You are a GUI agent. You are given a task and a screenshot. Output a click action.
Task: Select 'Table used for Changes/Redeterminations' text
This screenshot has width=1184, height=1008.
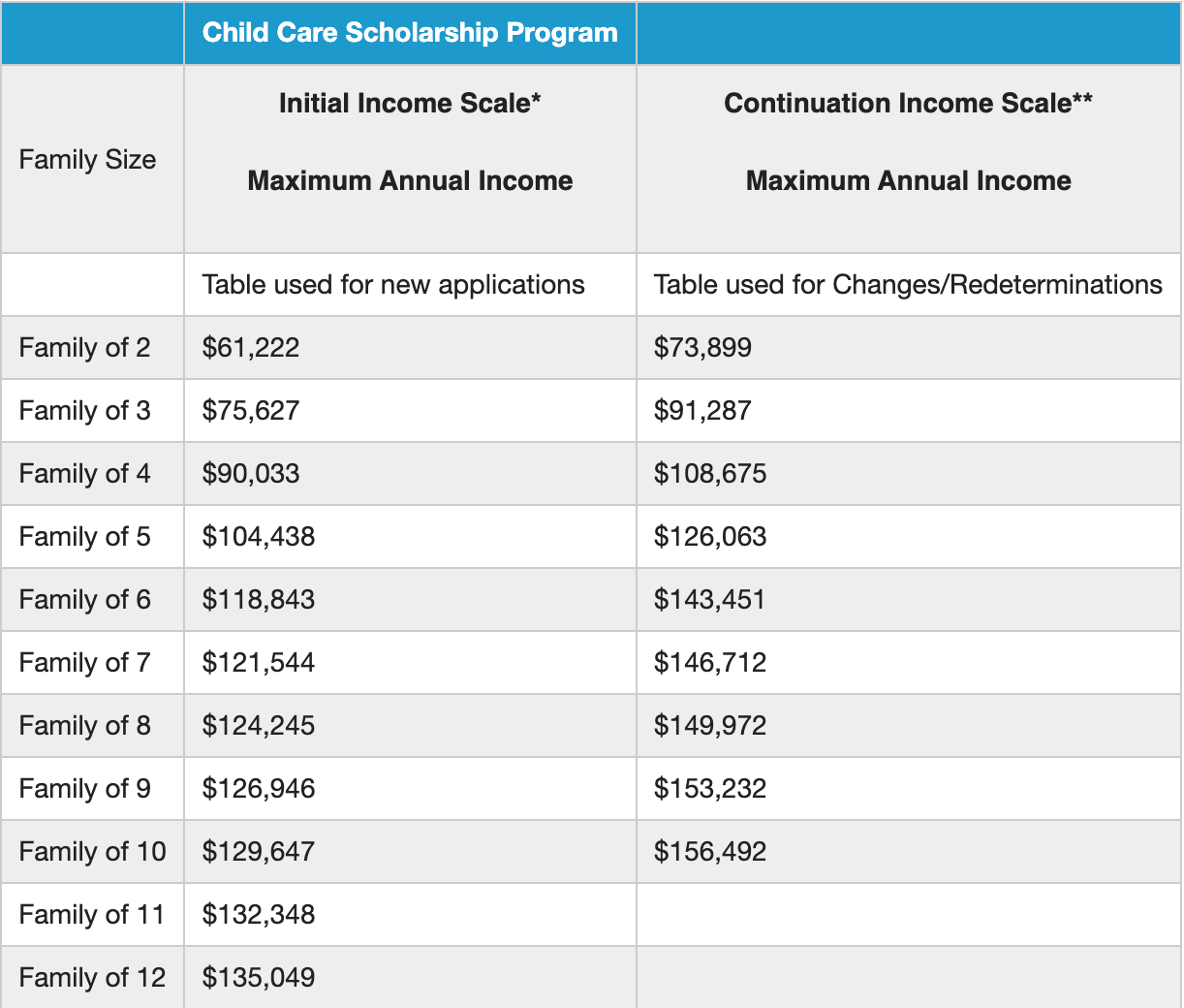point(908,285)
